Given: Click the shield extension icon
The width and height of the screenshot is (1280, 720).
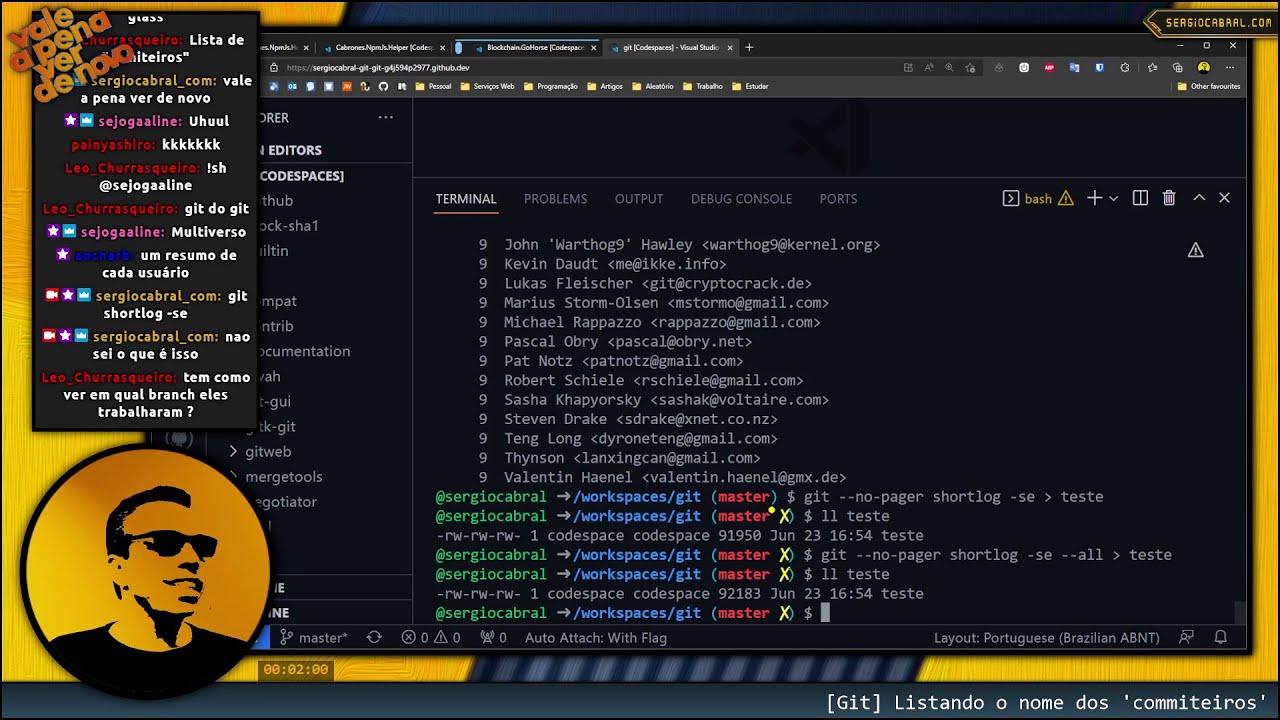Looking at the screenshot, I should coord(1099,67).
